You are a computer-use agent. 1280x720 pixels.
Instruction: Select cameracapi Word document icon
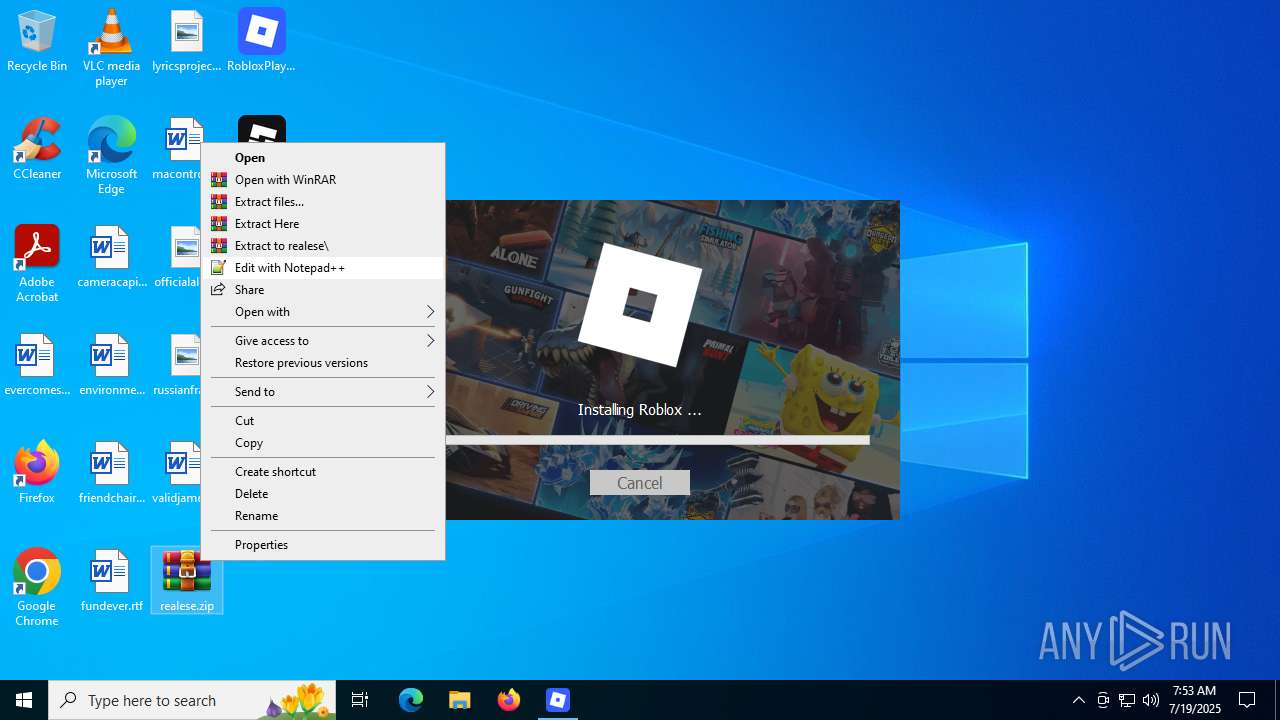coord(111,258)
